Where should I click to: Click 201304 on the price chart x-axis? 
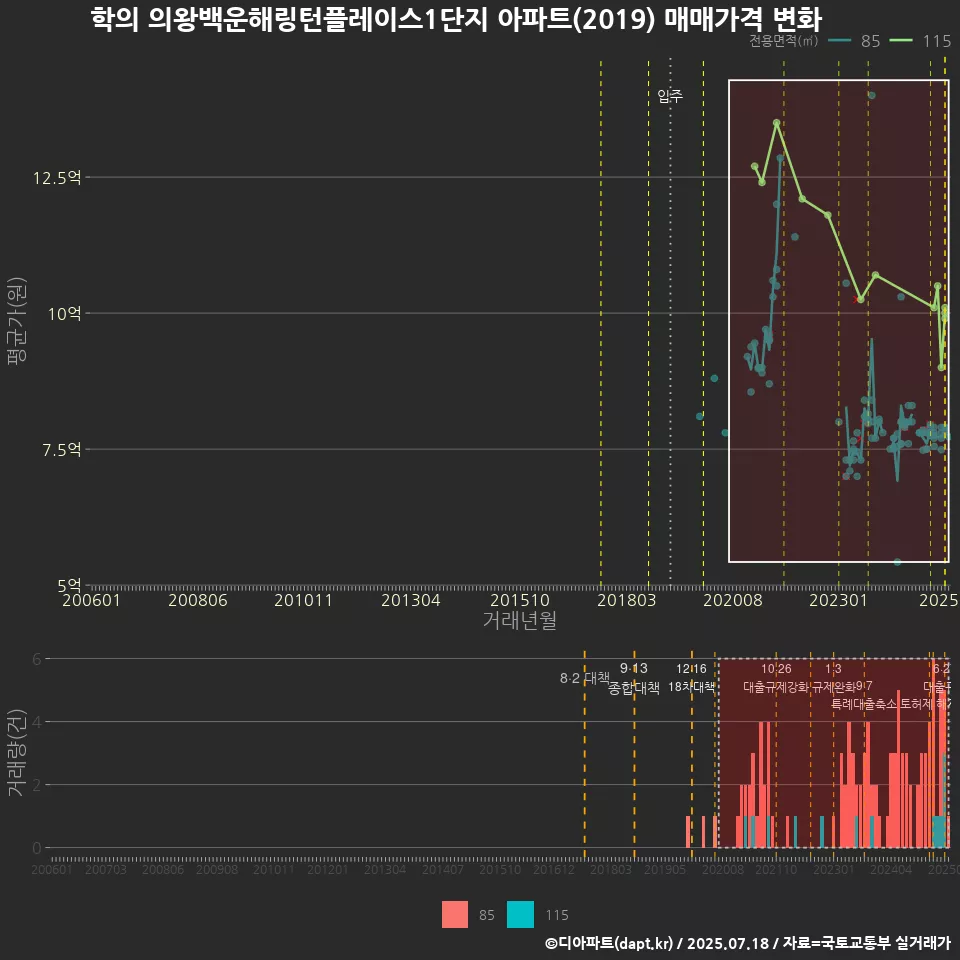[411, 600]
